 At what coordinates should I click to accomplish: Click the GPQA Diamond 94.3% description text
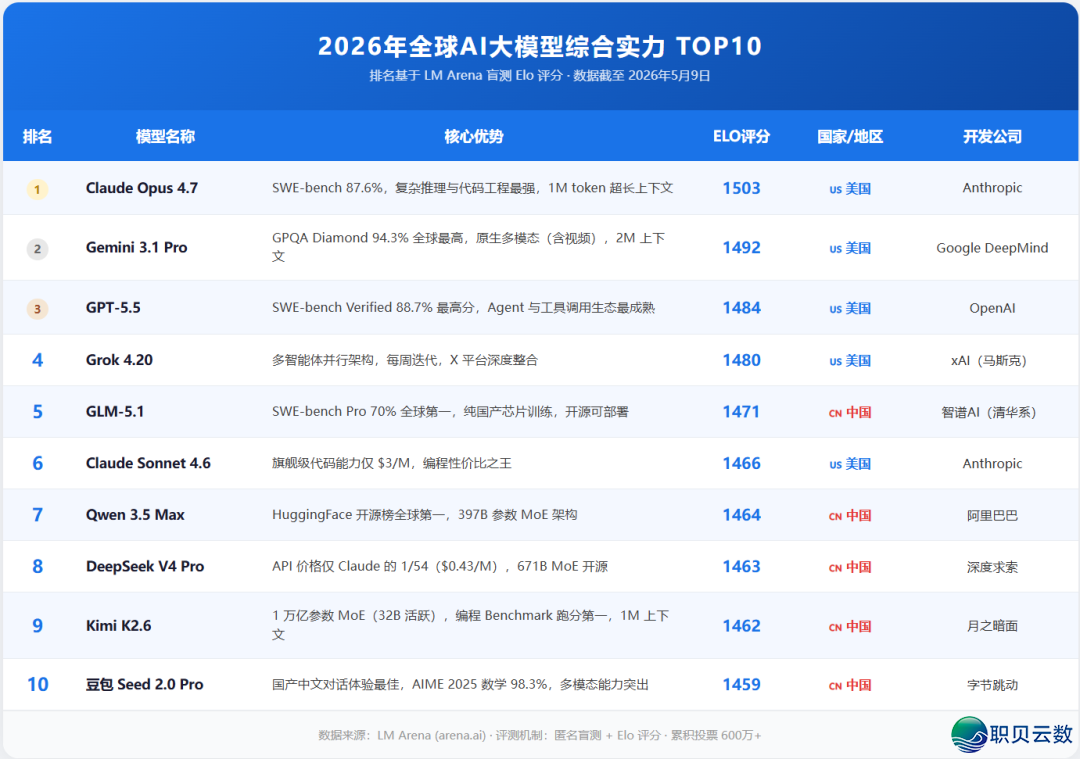click(468, 247)
